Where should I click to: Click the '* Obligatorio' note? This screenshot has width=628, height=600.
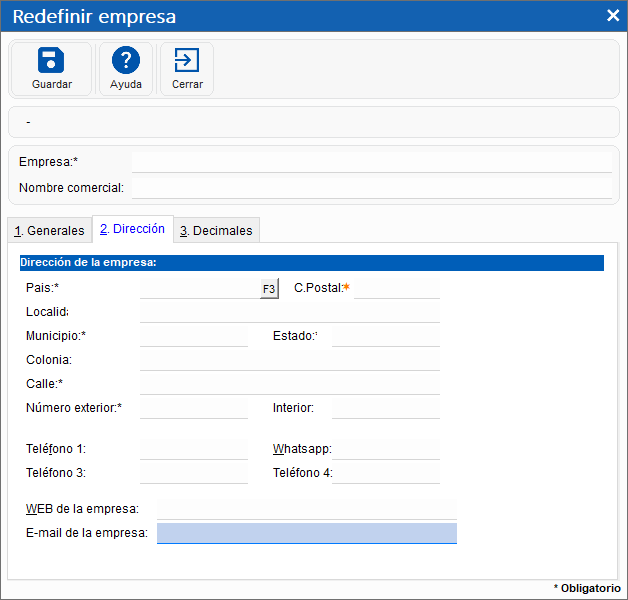587,588
